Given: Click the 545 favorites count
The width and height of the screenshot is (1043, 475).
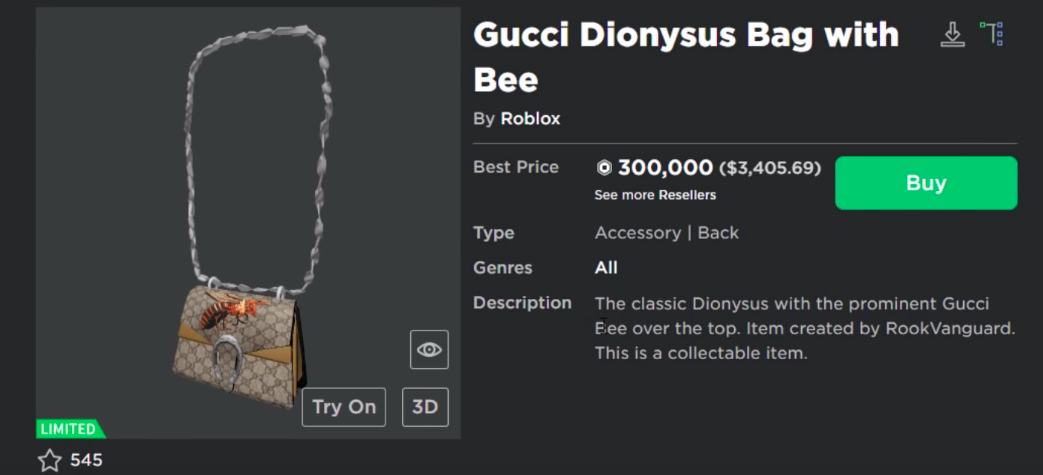Looking at the screenshot, I should 86,461.
